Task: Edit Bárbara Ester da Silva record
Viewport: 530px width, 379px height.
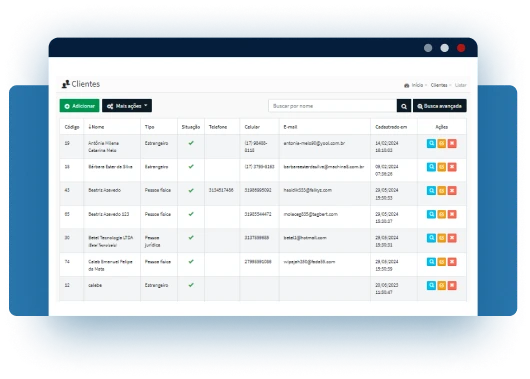Action: pos(441,167)
